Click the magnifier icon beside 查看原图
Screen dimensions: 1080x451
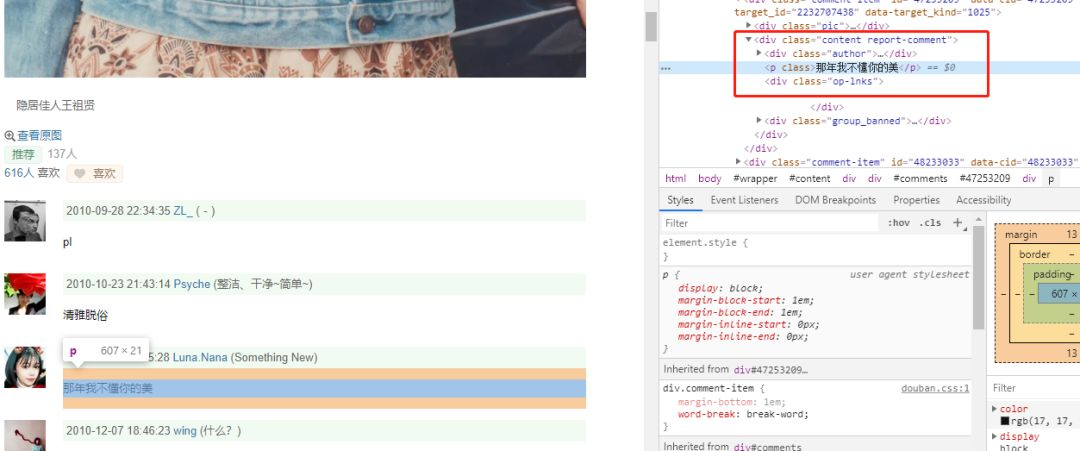coord(10,136)
